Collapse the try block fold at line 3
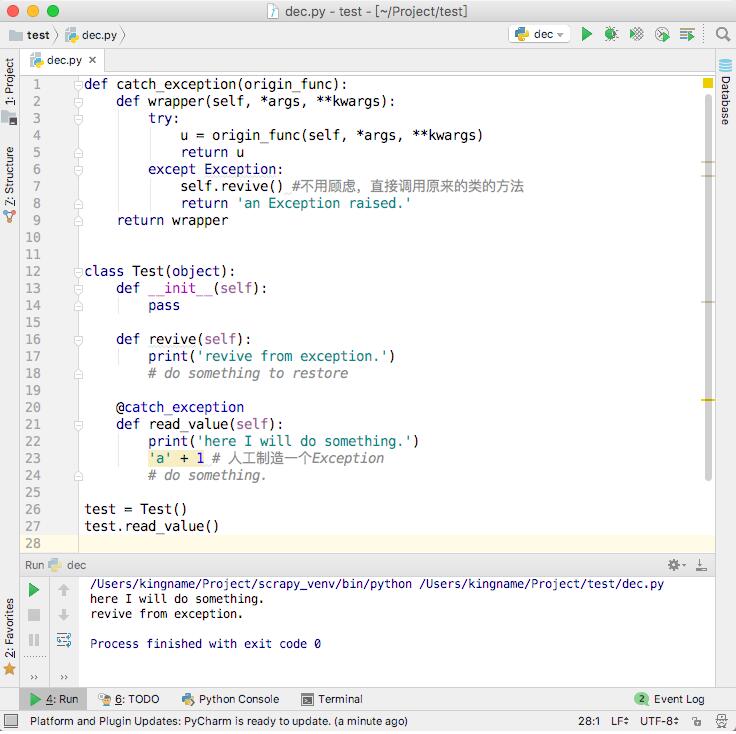Viewport: 736px width, 734px height. pos(78,119)
